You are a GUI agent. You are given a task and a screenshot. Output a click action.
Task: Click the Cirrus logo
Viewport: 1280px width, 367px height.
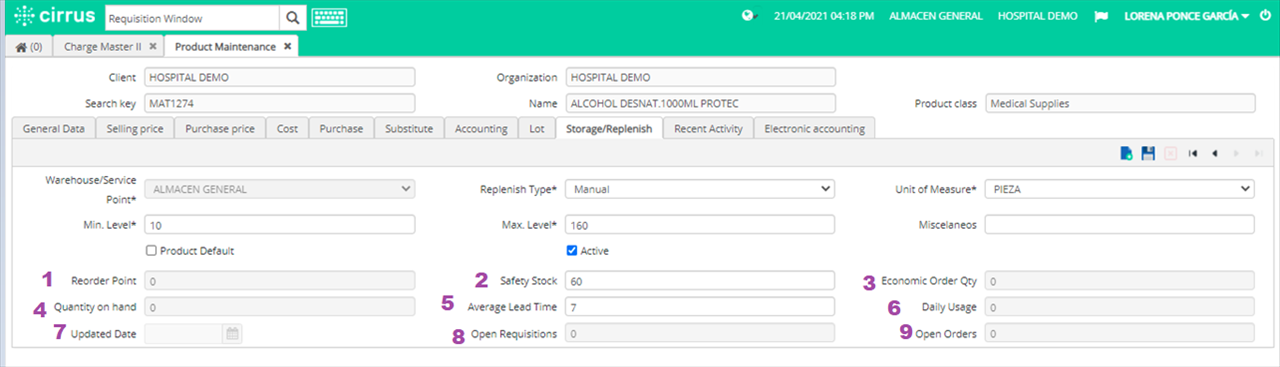[55, 16]
